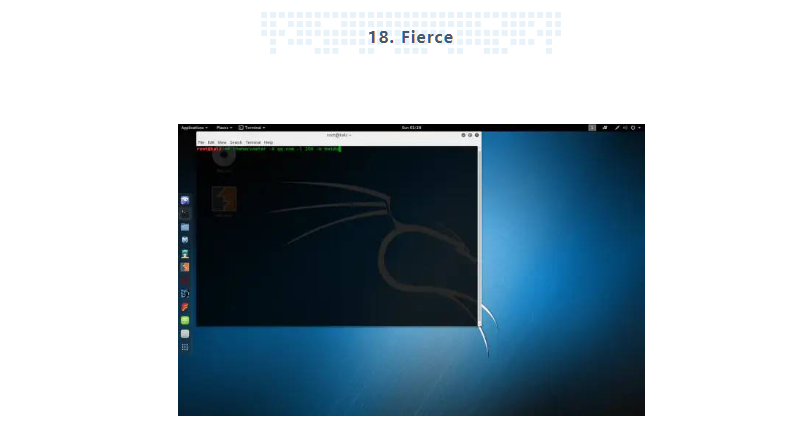The height and width of the screenshot is (446, 811).
Task: Show all applications grid
Action: point(184,347)
